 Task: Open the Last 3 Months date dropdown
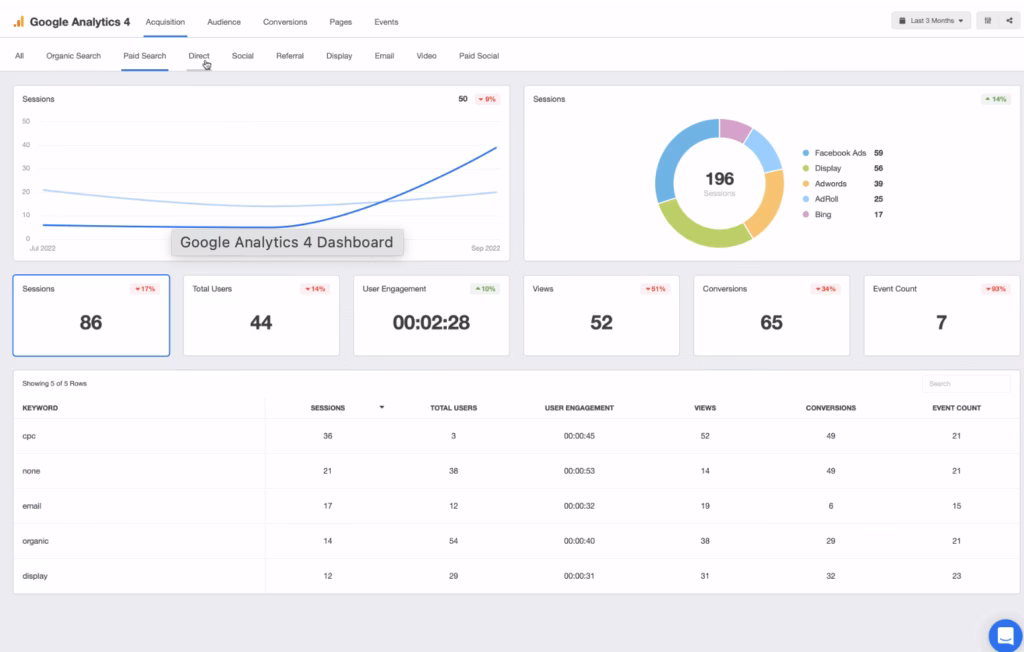[930, 19]
